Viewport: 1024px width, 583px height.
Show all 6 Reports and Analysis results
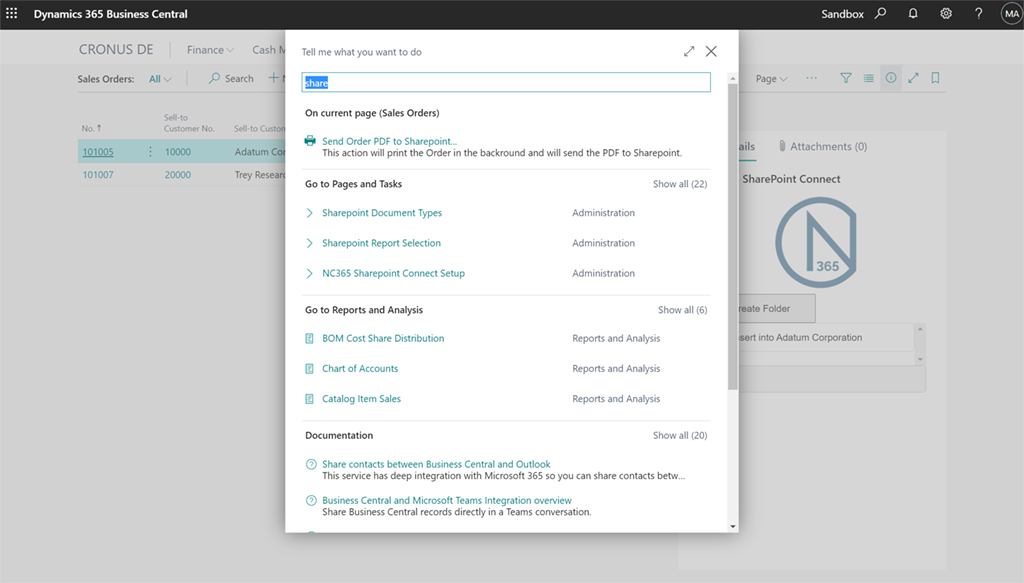point(682,310)
